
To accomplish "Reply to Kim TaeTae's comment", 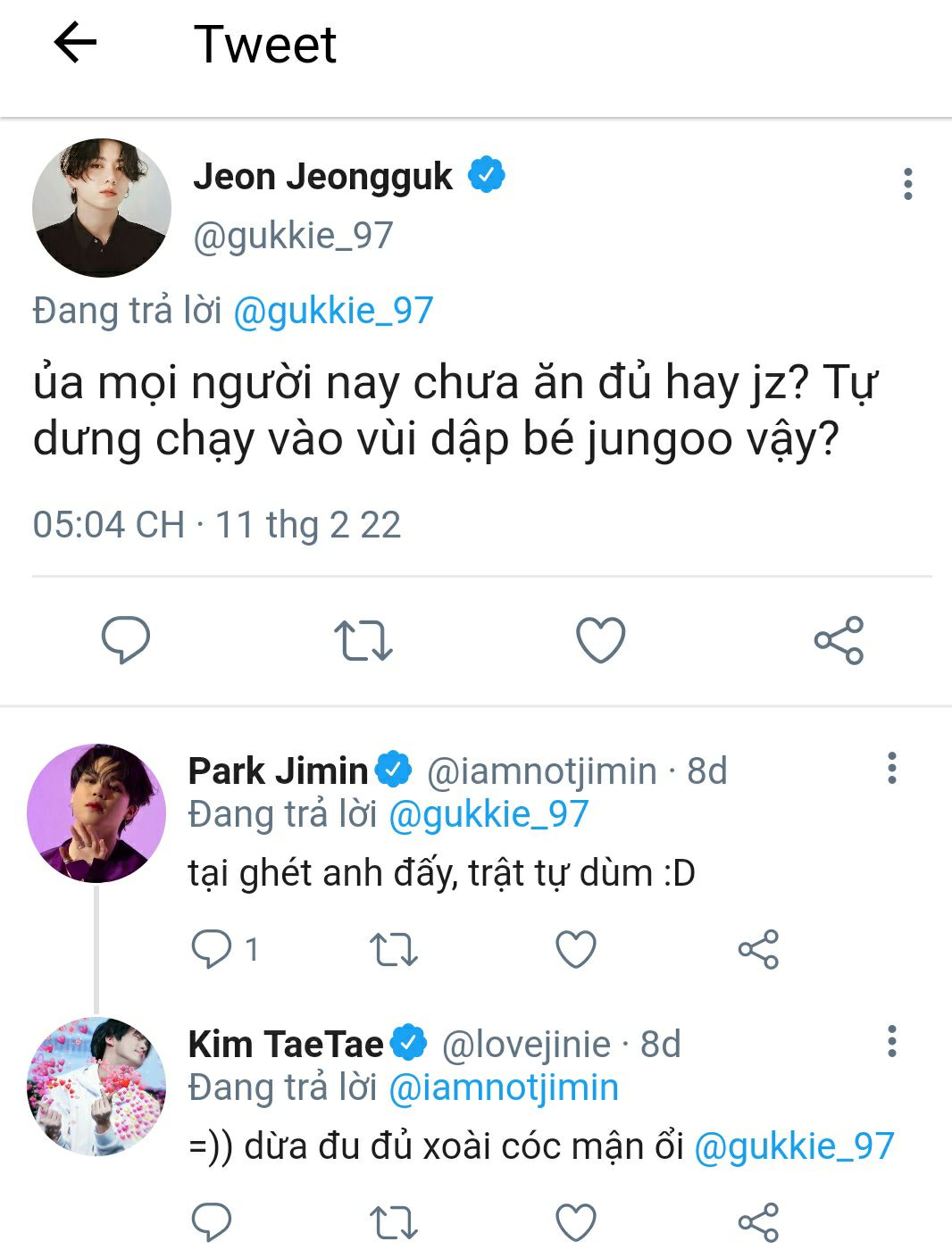I will tap(212, 1222).
